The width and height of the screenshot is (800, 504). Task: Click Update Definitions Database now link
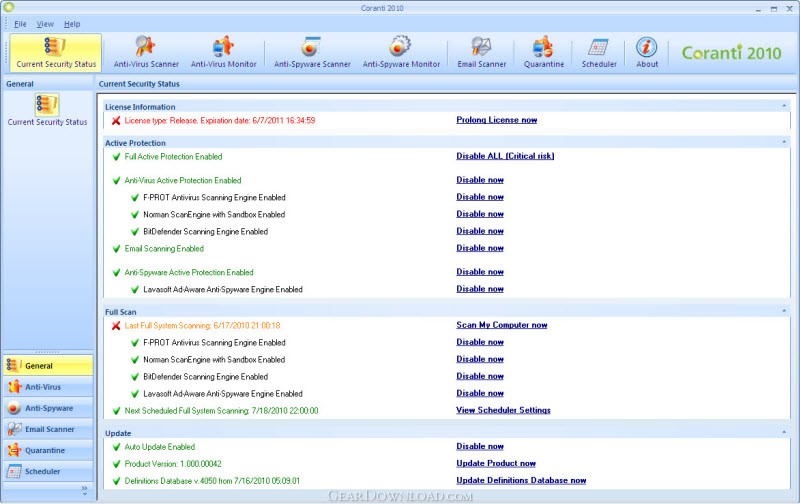pos(521,481)
